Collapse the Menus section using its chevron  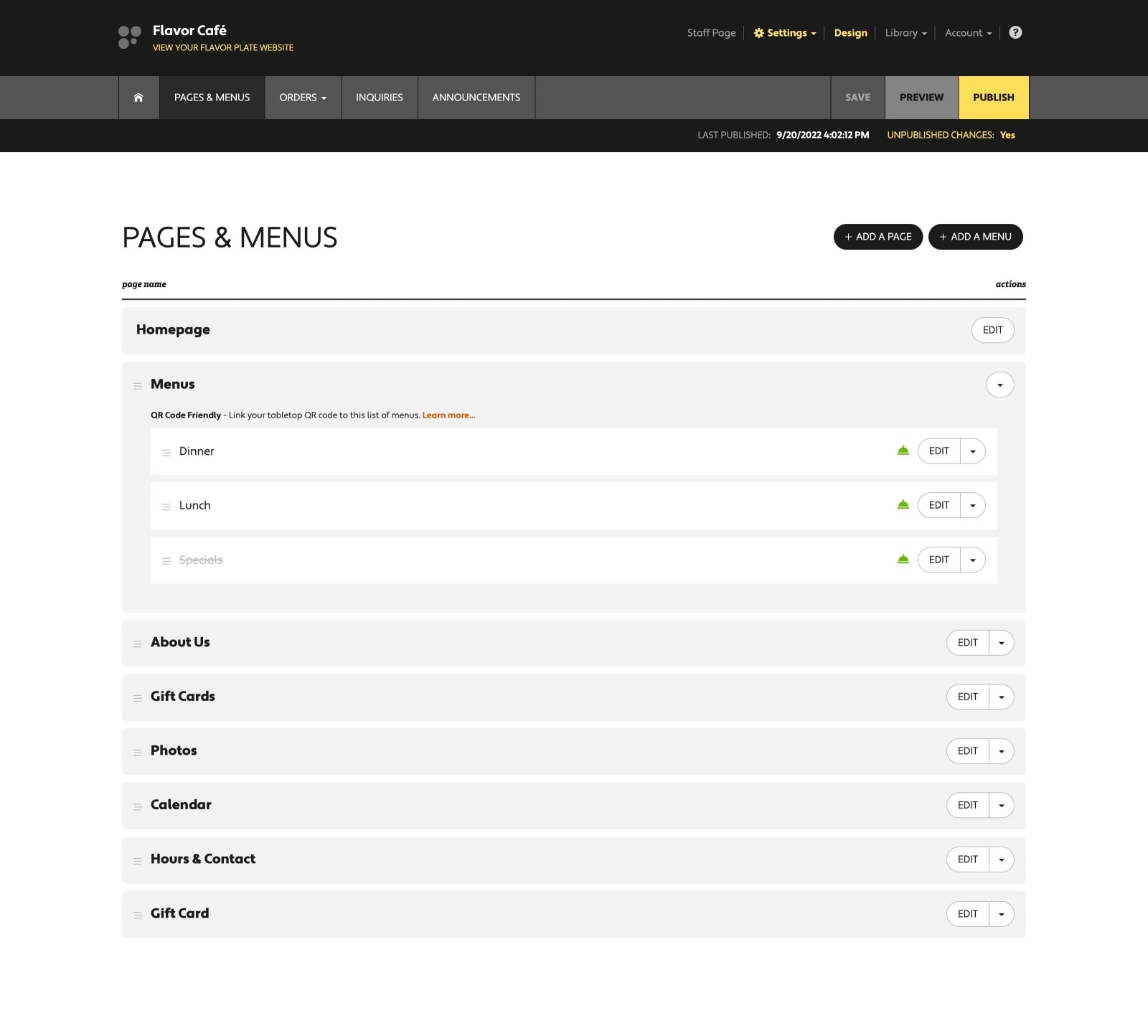coord(999,385)
